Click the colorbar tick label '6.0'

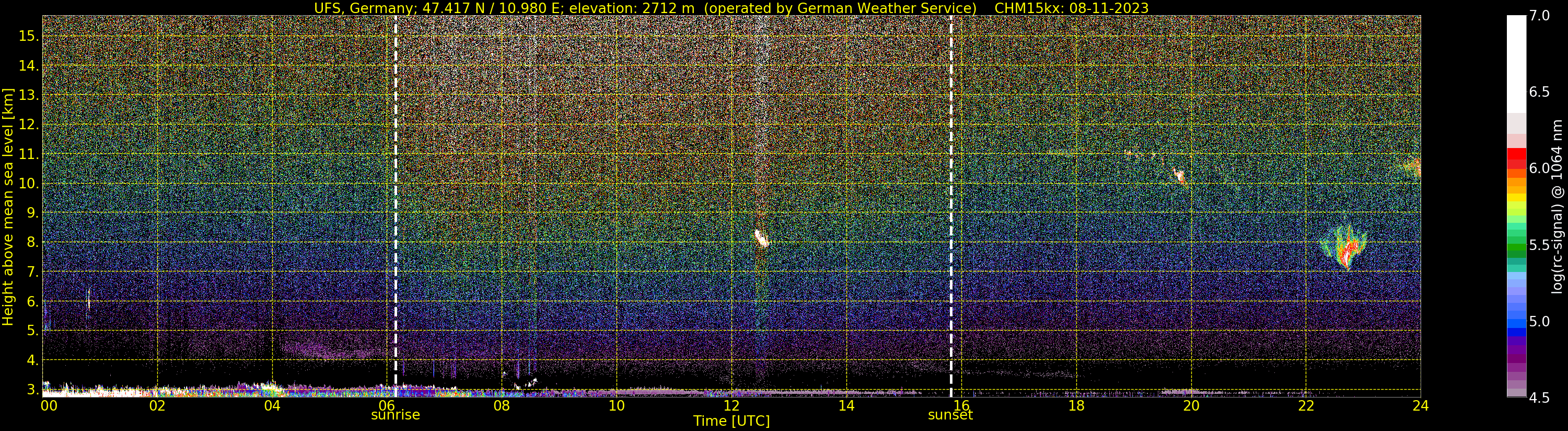1539,168
